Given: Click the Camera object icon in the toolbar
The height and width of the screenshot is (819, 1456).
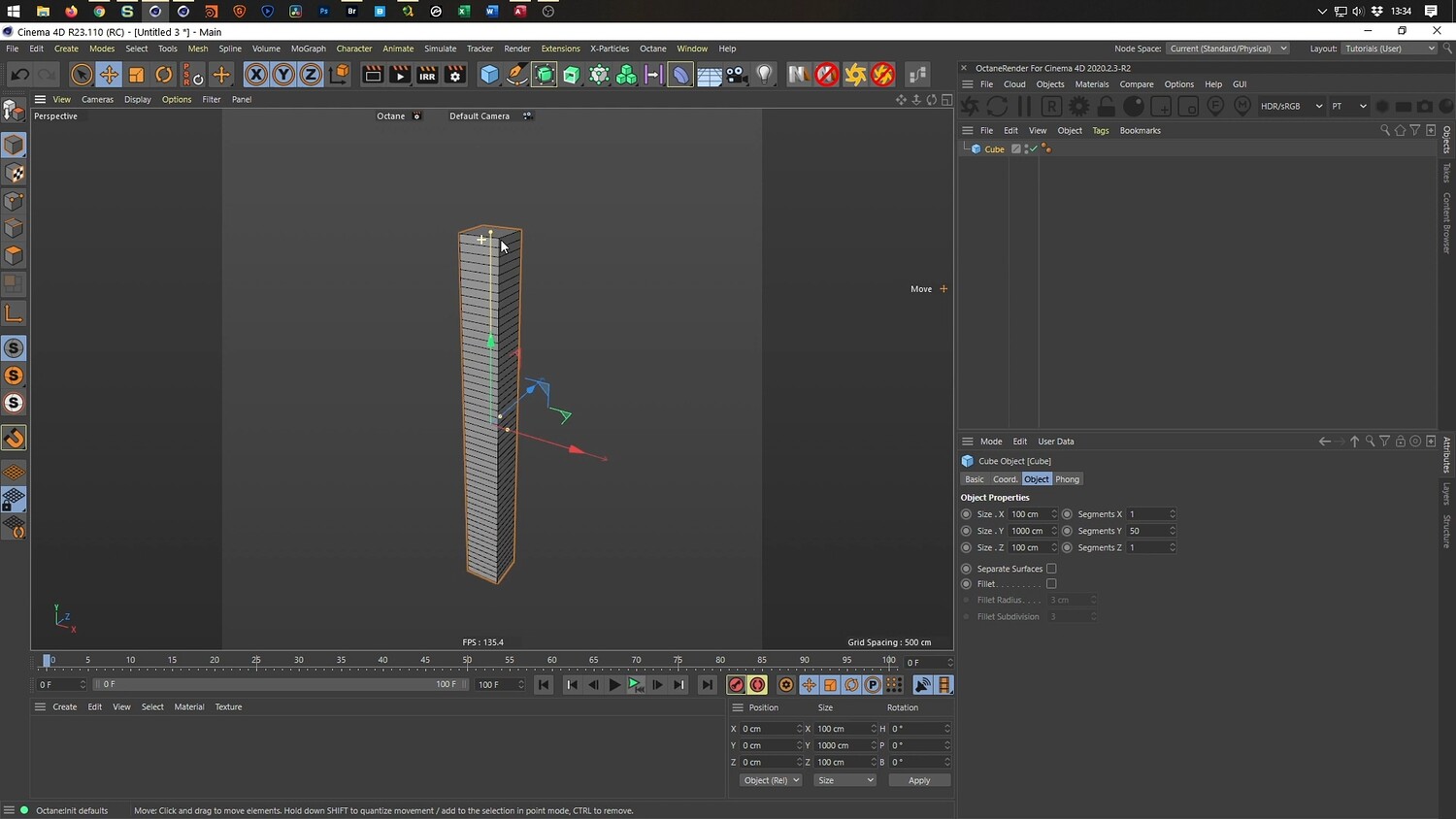Looking at the screenshot, I should 737,75.
